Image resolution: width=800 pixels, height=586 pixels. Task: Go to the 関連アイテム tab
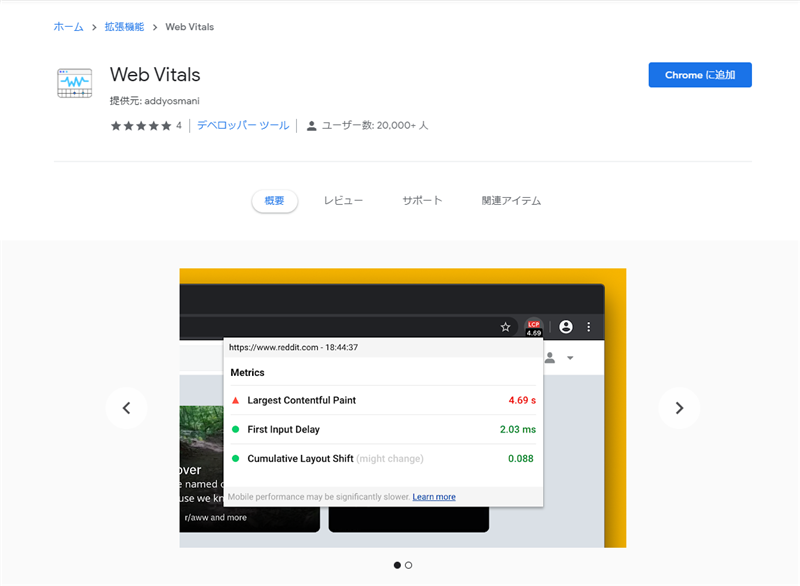click(x=511, y=201)
